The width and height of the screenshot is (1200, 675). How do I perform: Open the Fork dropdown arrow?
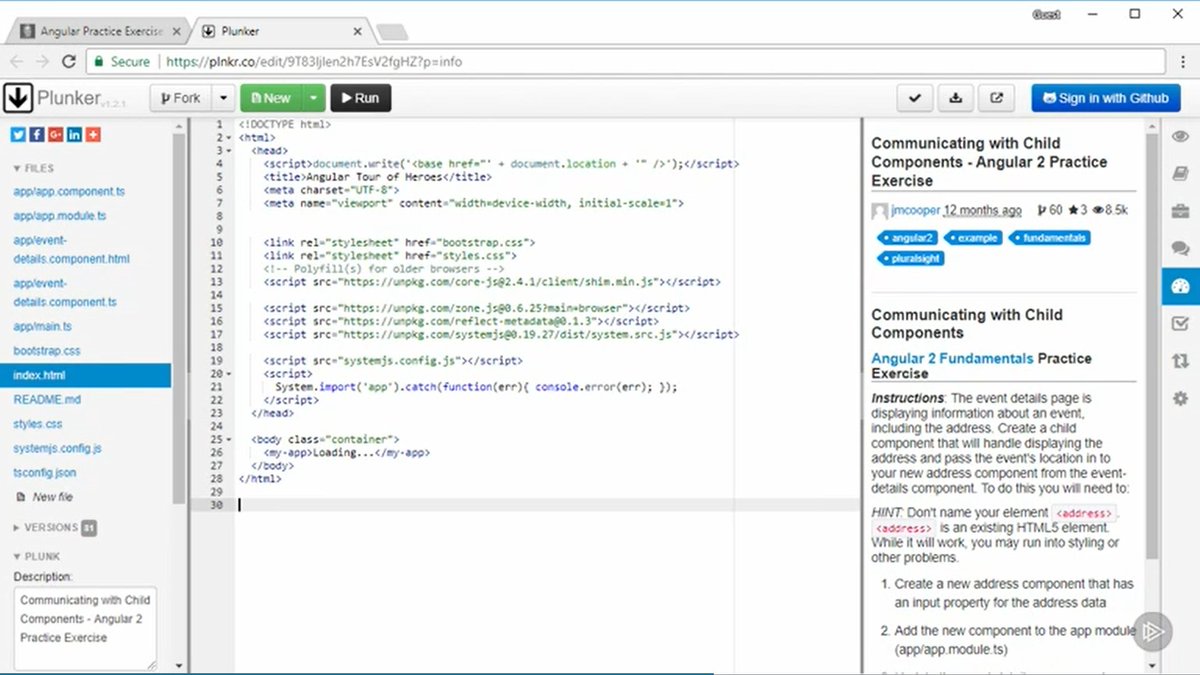[x=223, y=98]
